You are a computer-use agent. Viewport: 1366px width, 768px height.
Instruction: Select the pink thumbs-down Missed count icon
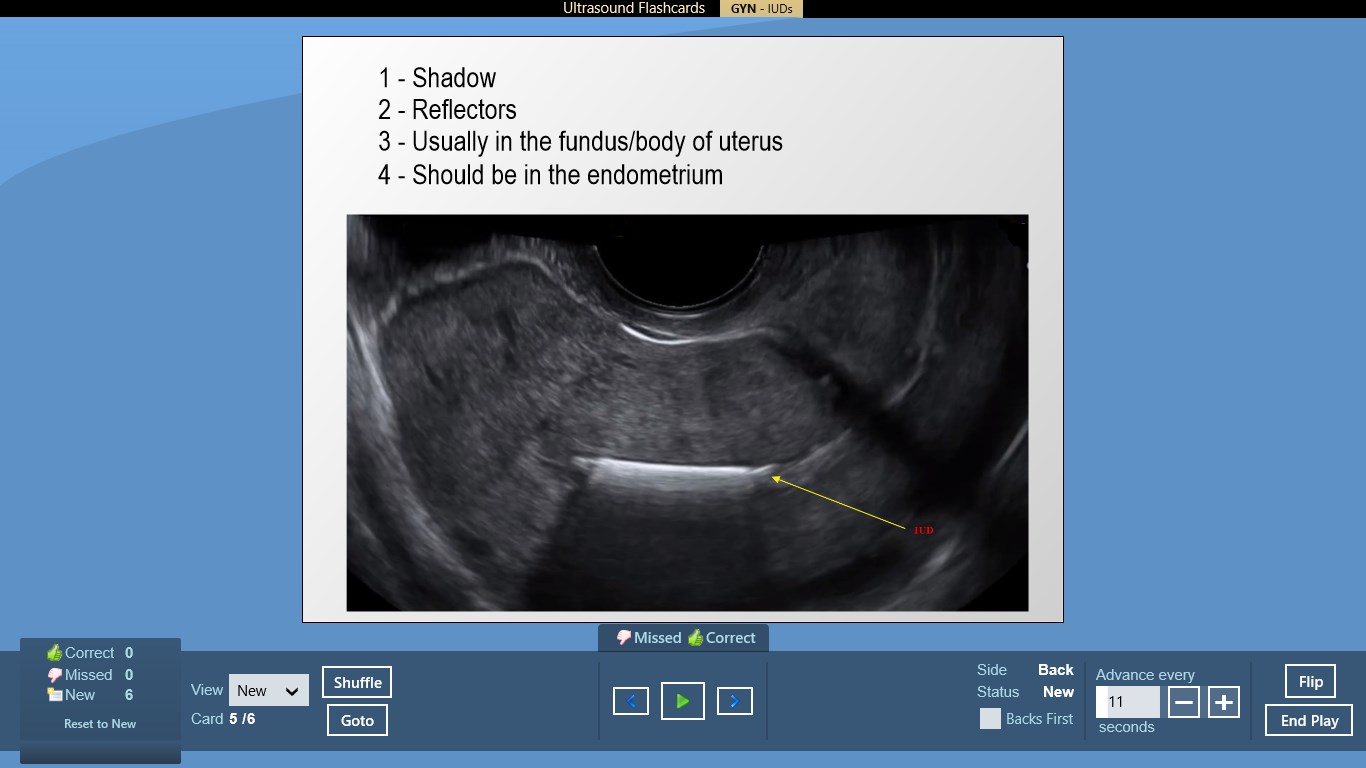click(x=54, y=675)
